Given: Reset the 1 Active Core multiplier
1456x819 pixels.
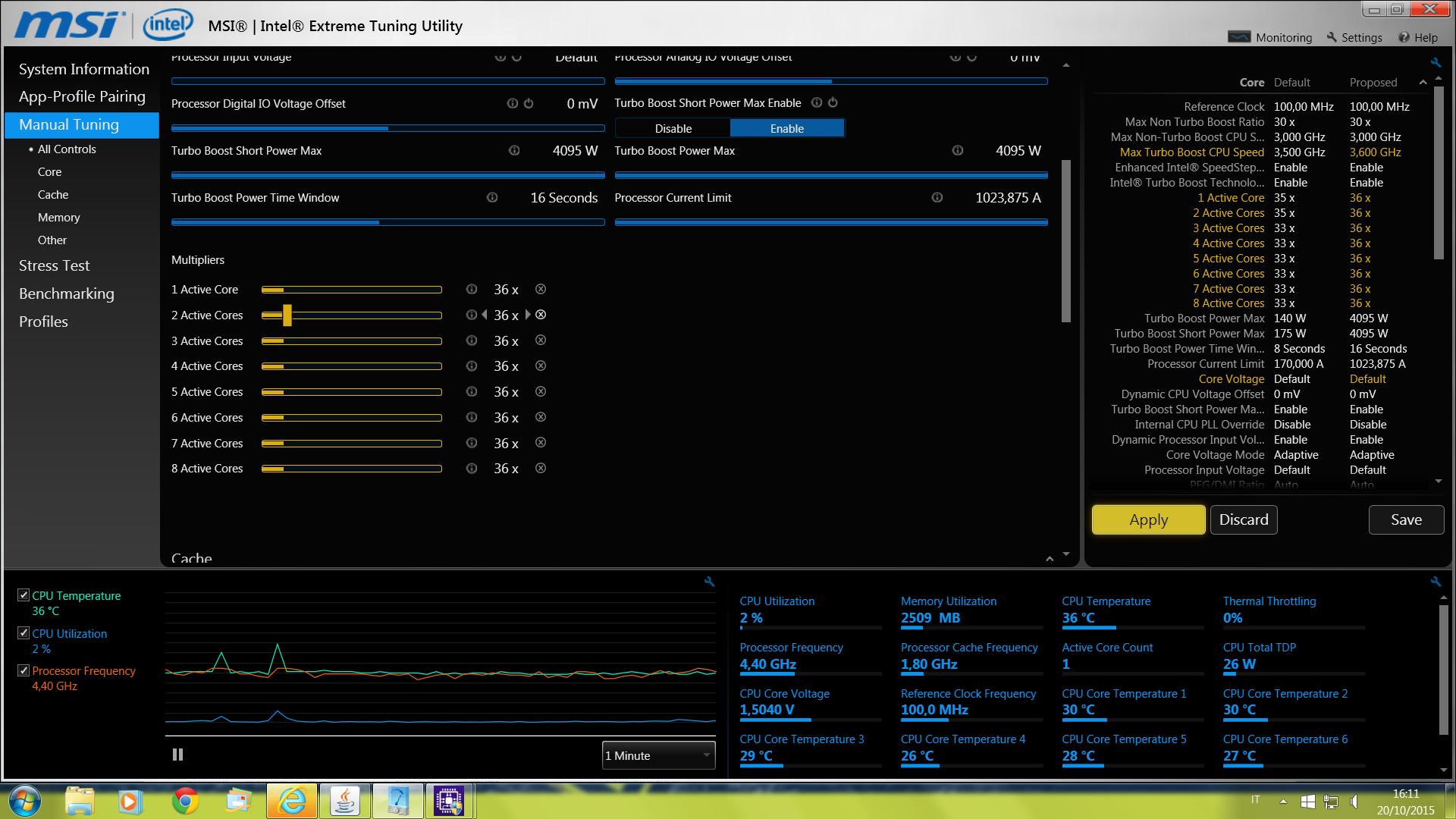Looking at the screenshot, I should click(x=541, y=290).
